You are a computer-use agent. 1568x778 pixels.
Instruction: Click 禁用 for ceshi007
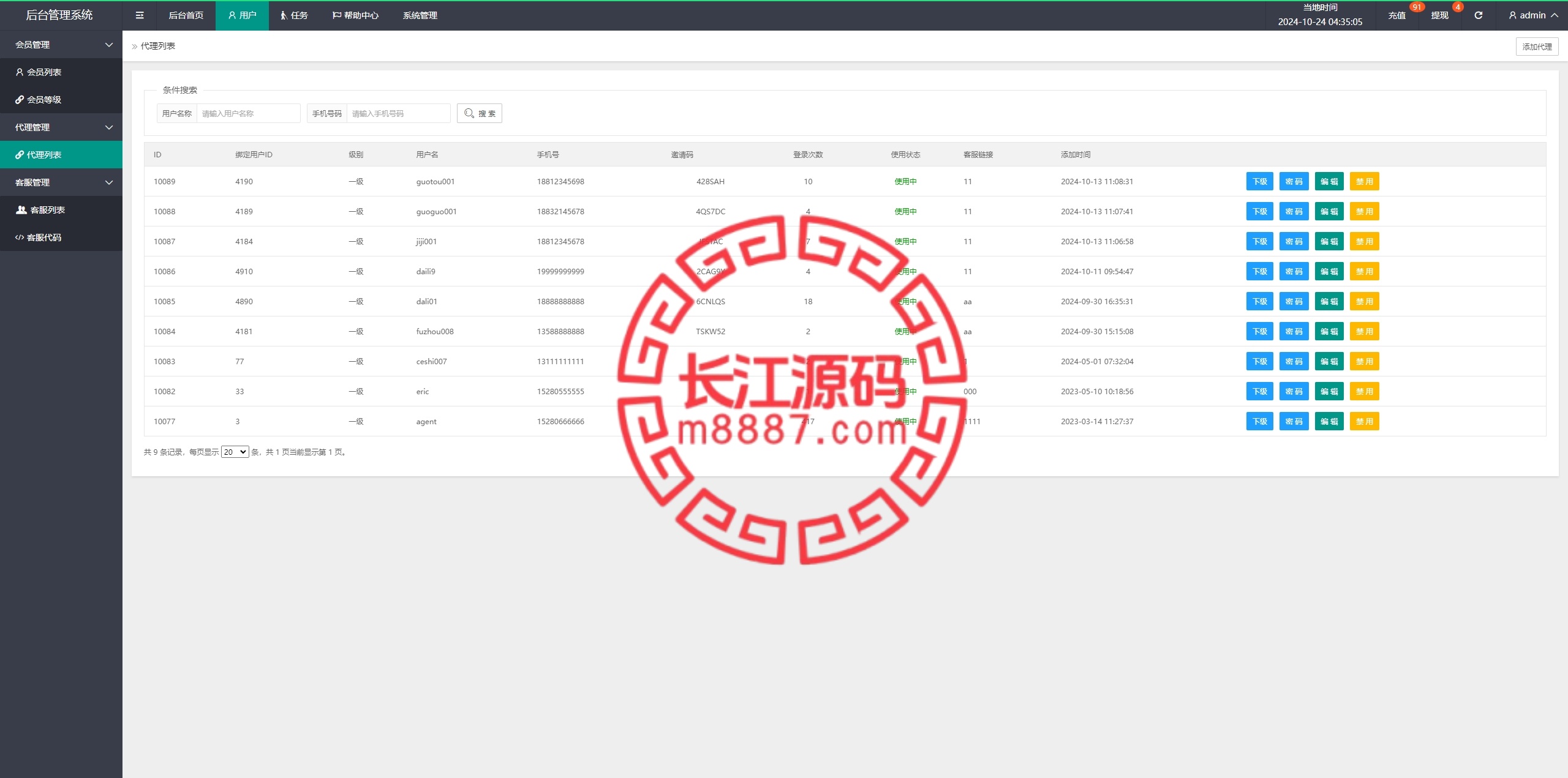point(1364,361)
